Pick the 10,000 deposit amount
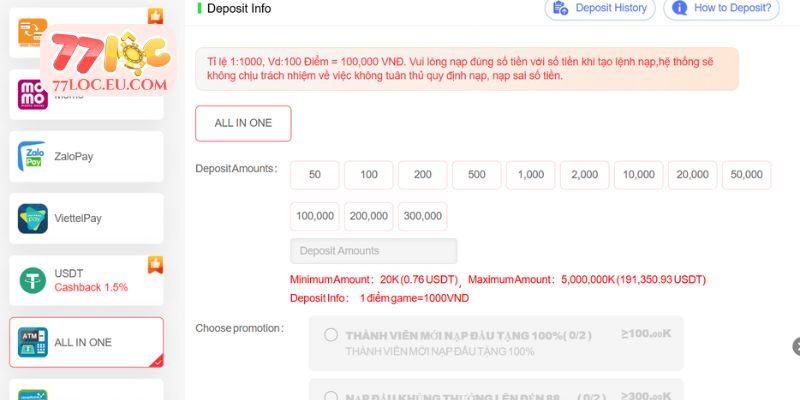Screen dimensions: 800x400 (x=638, y=175)
